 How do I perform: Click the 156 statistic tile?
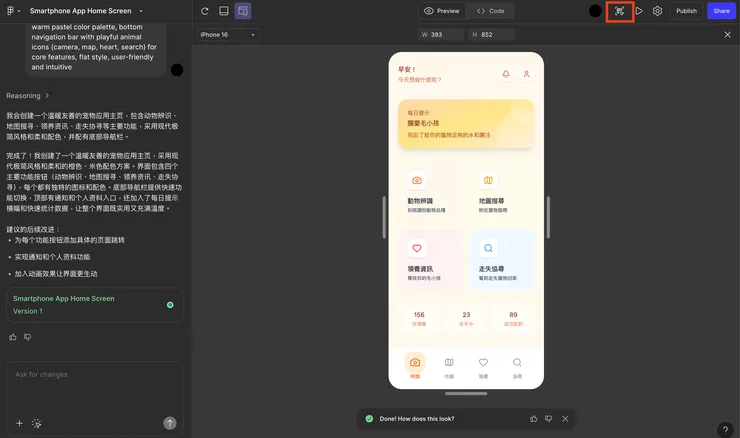click(419, 319)
